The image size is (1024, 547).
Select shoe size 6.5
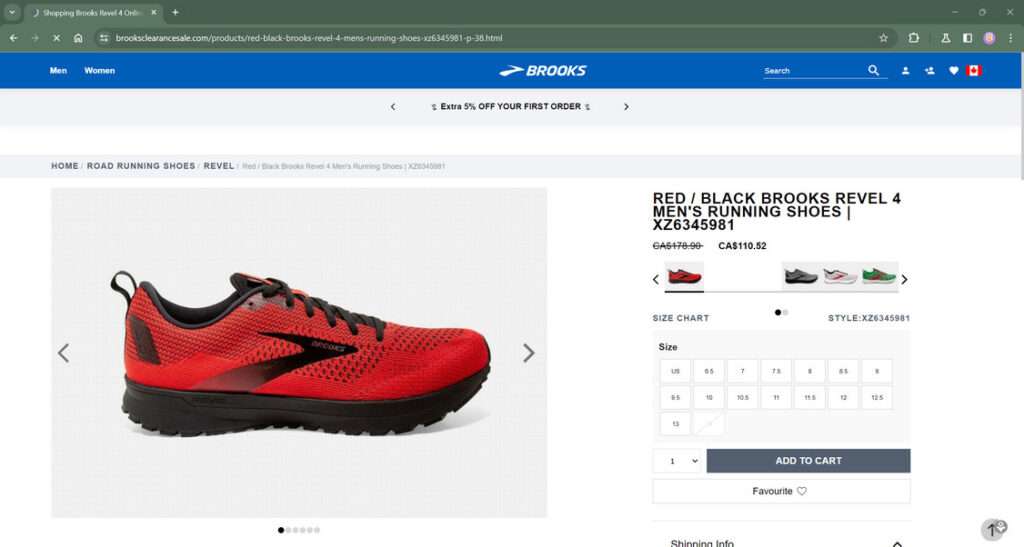pyautogui.click(x=709, y=371)
